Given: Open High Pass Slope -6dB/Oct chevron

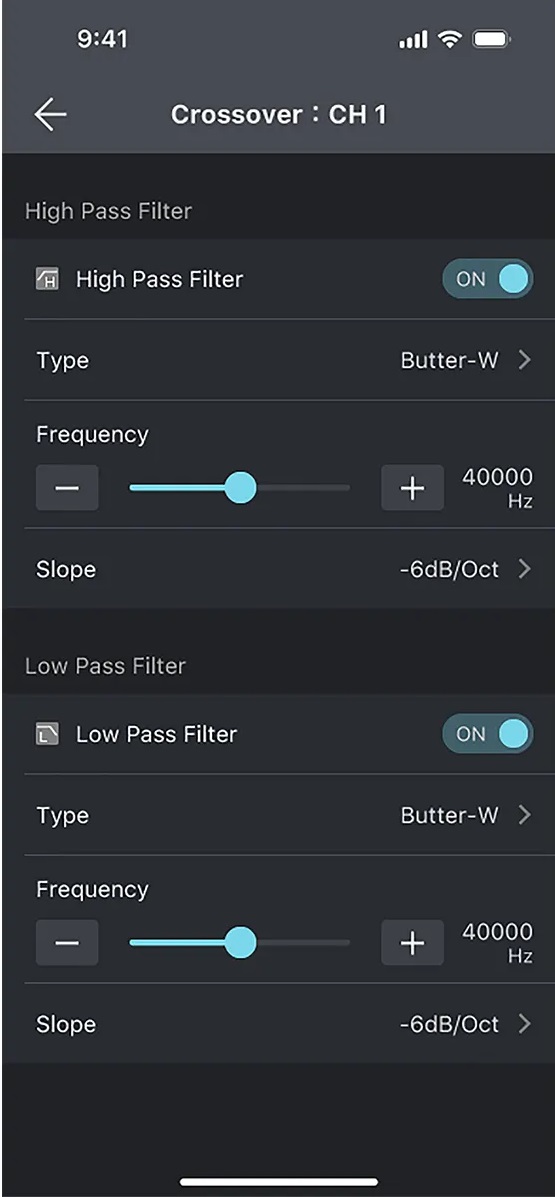Looking at the screenshot, I should 524,569.
